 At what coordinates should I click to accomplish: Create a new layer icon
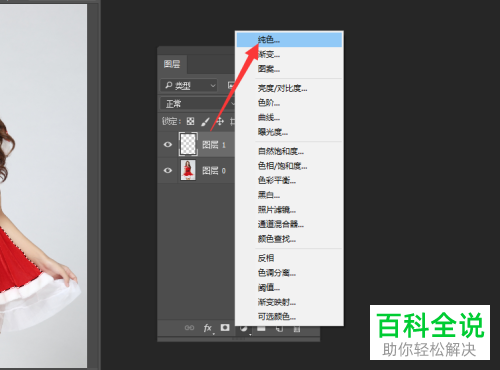pyautogui.click(x=279, y=329)
